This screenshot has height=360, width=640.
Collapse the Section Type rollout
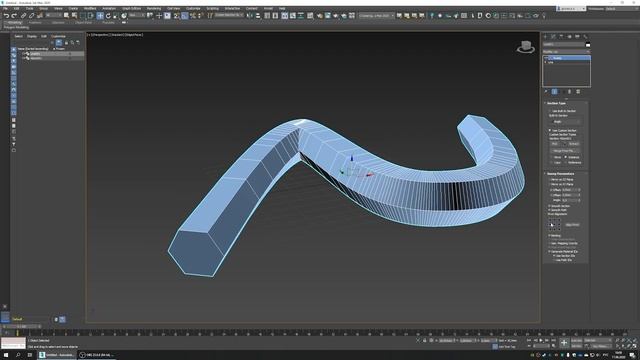(x=556, y=103)
